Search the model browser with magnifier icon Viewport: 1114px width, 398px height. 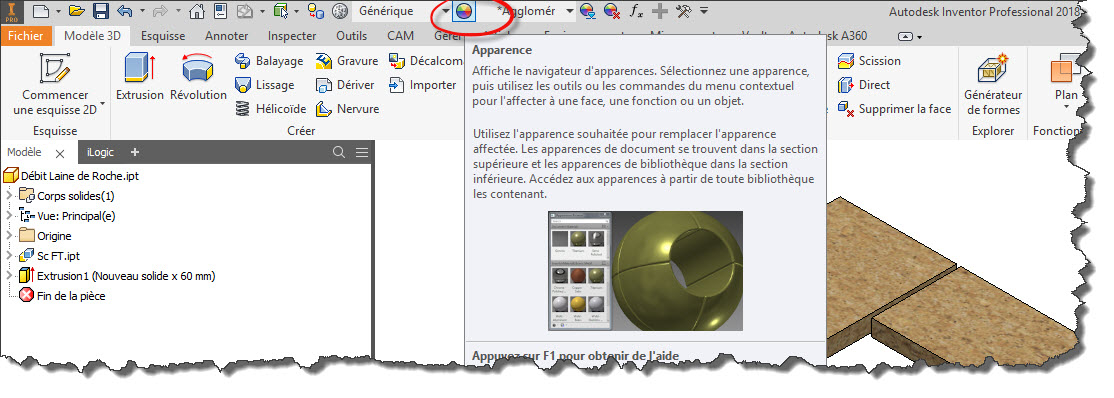[339, 152]
